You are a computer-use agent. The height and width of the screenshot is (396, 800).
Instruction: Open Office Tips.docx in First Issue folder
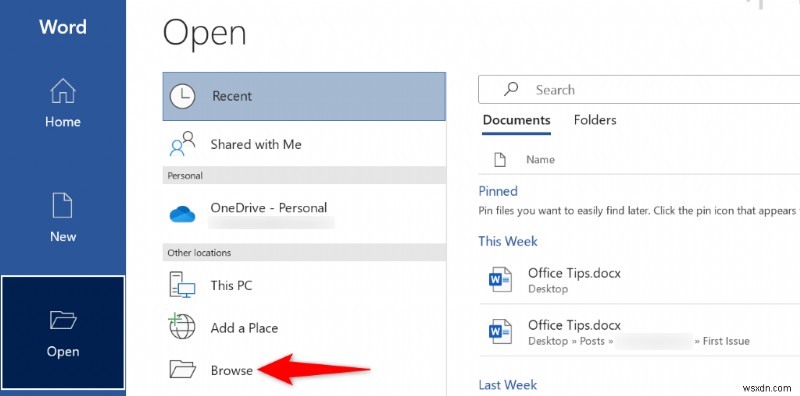click(639, 331)
